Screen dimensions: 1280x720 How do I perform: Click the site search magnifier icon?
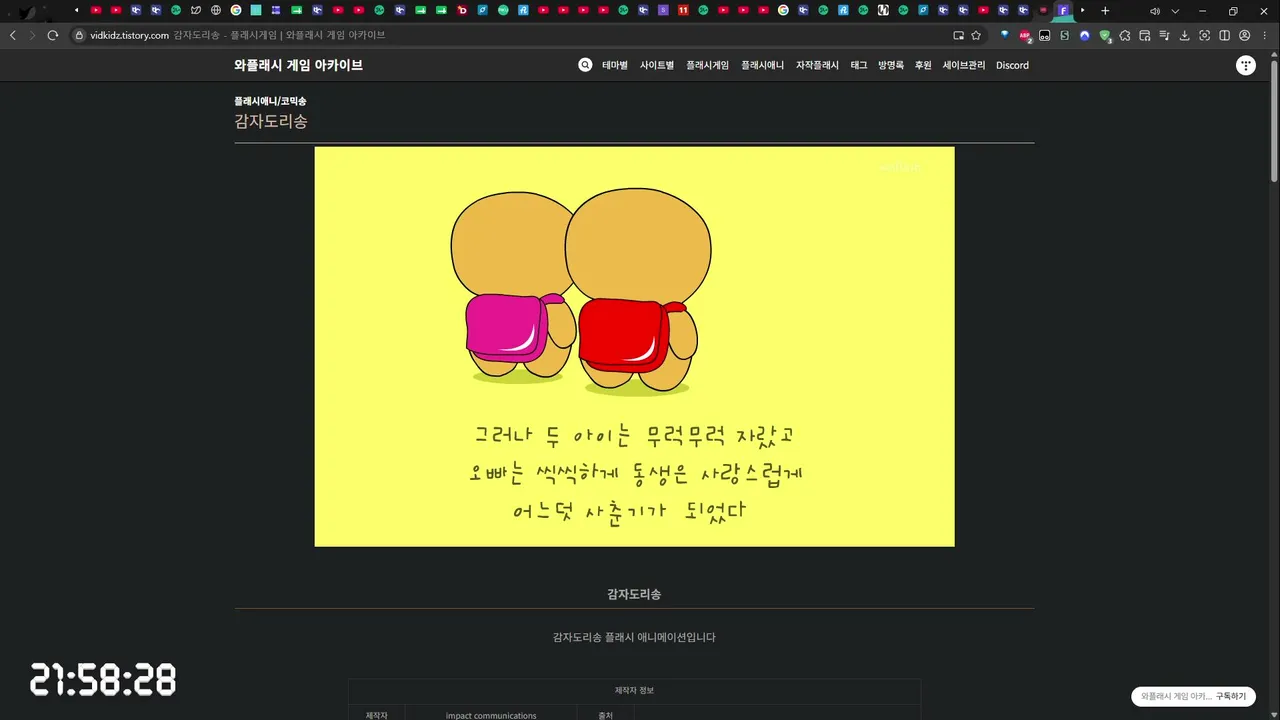tap(585, 65)
